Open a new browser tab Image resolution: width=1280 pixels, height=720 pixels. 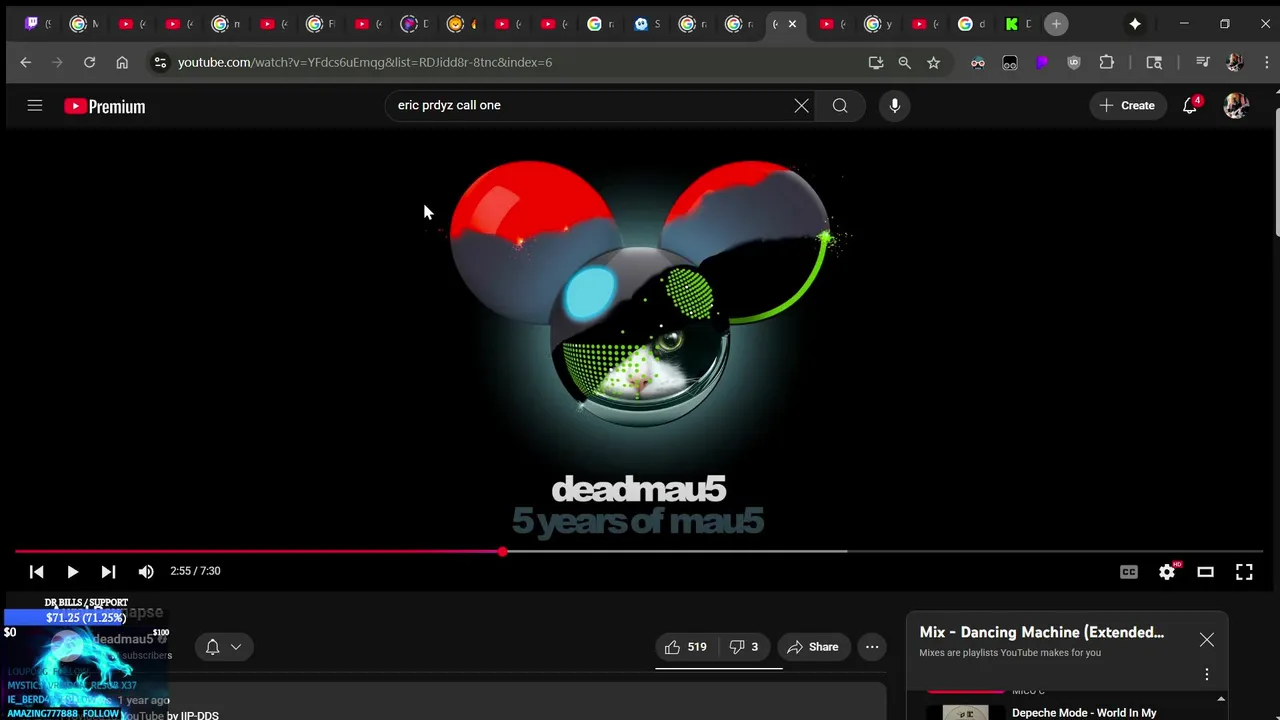tap(1056, 24)
